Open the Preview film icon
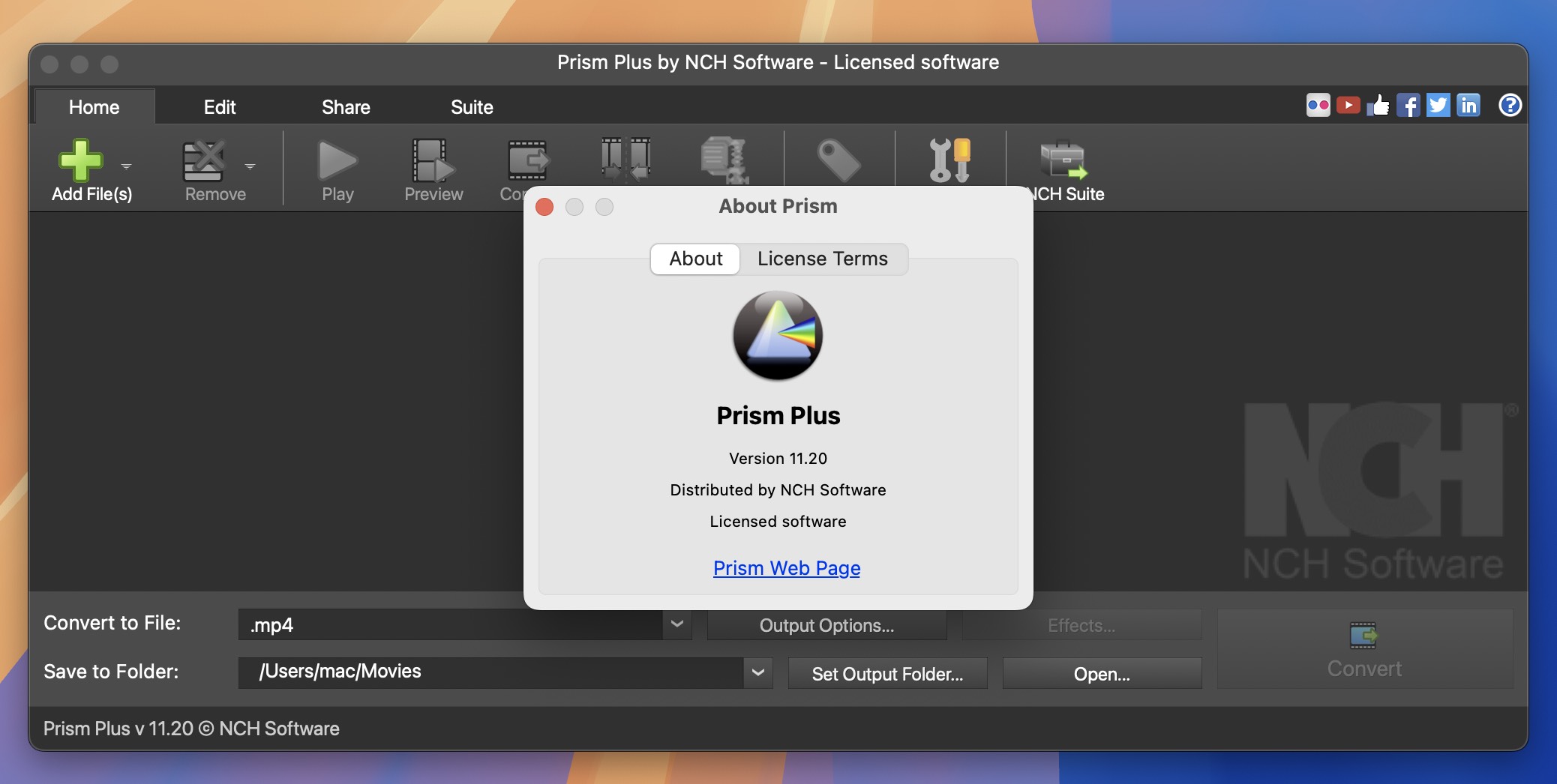Viewport: 1557px width, 784px height. 433,160
